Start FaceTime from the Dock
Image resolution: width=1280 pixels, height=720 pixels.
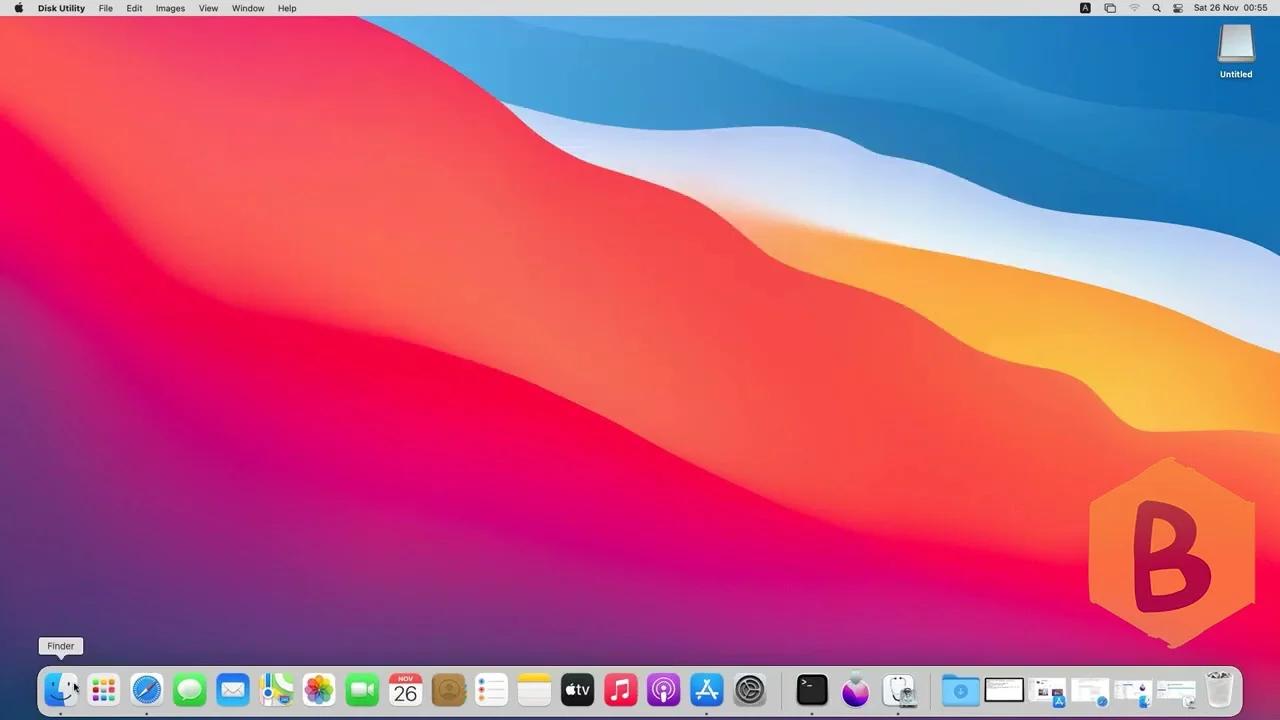point(362,689)
